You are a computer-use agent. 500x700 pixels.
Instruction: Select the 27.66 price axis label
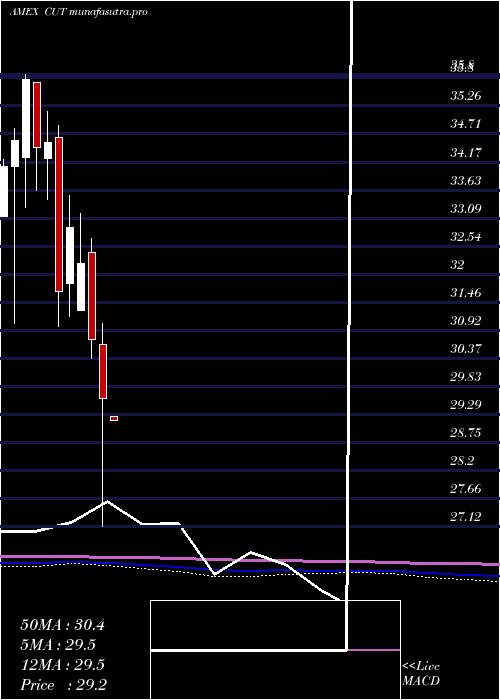[x=466, y=489]
